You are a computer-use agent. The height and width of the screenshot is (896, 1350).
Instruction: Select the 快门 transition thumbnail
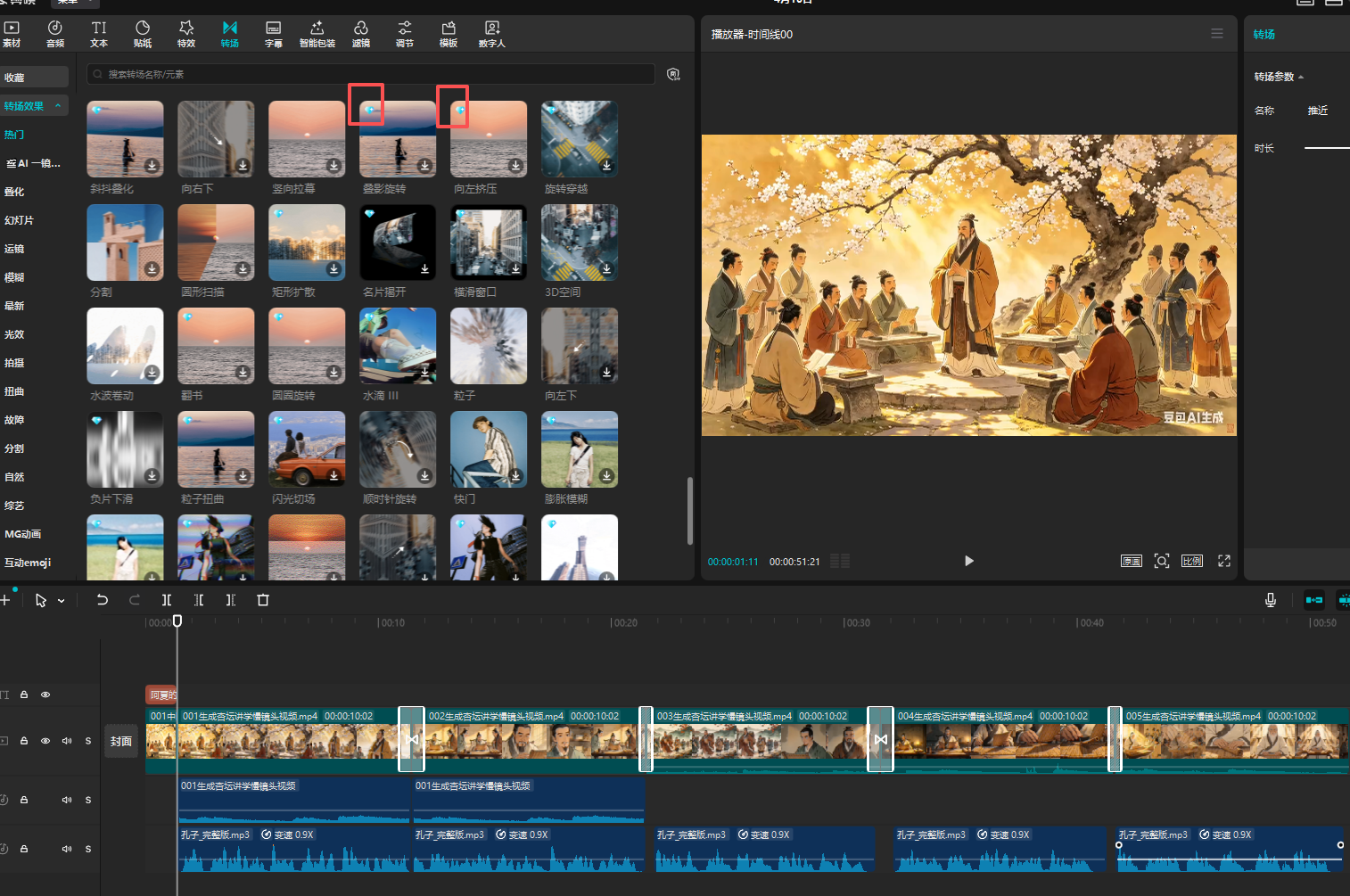click(489, 449)
